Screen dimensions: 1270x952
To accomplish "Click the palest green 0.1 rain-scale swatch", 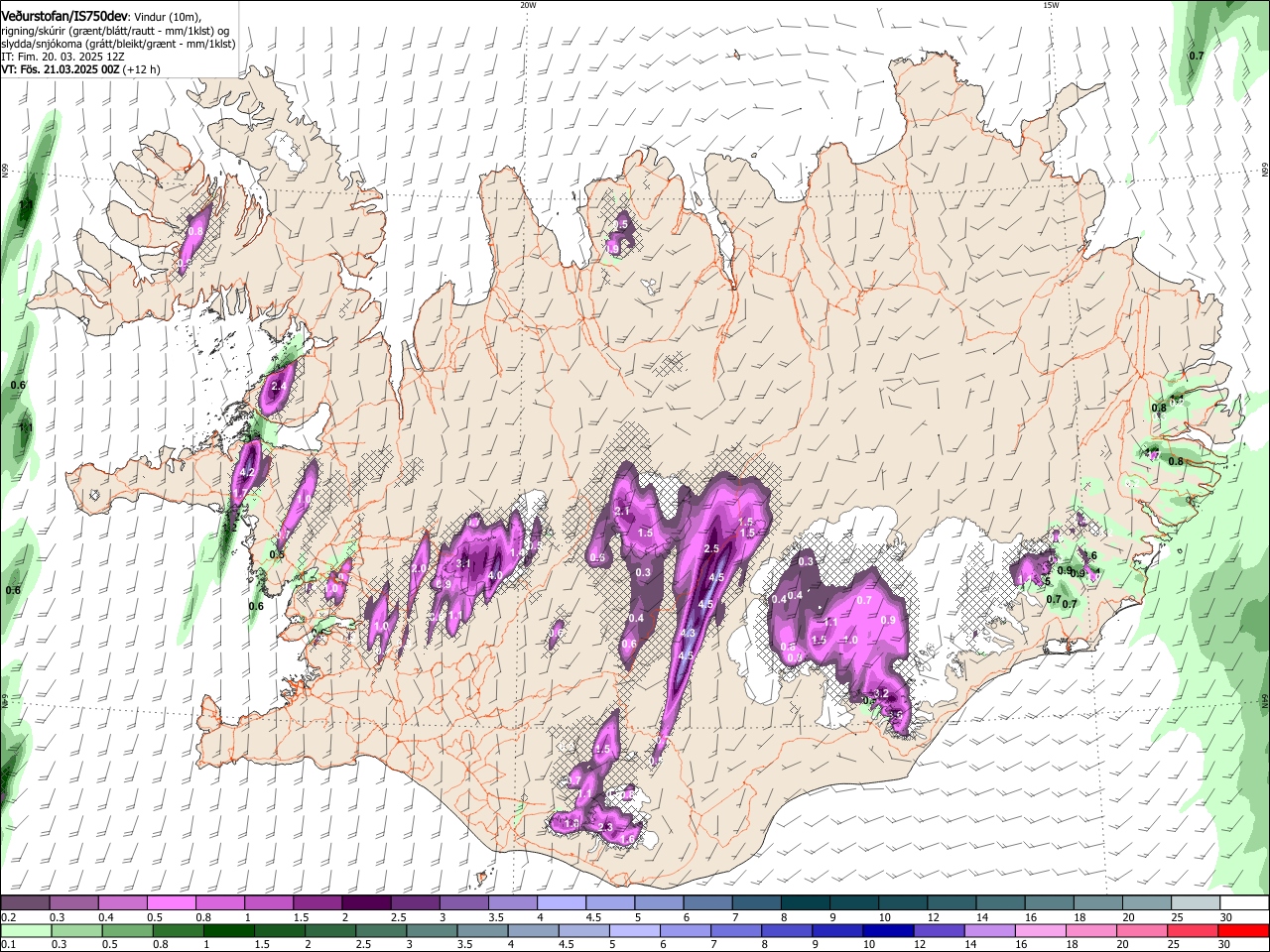I will (x=27, y=930).
